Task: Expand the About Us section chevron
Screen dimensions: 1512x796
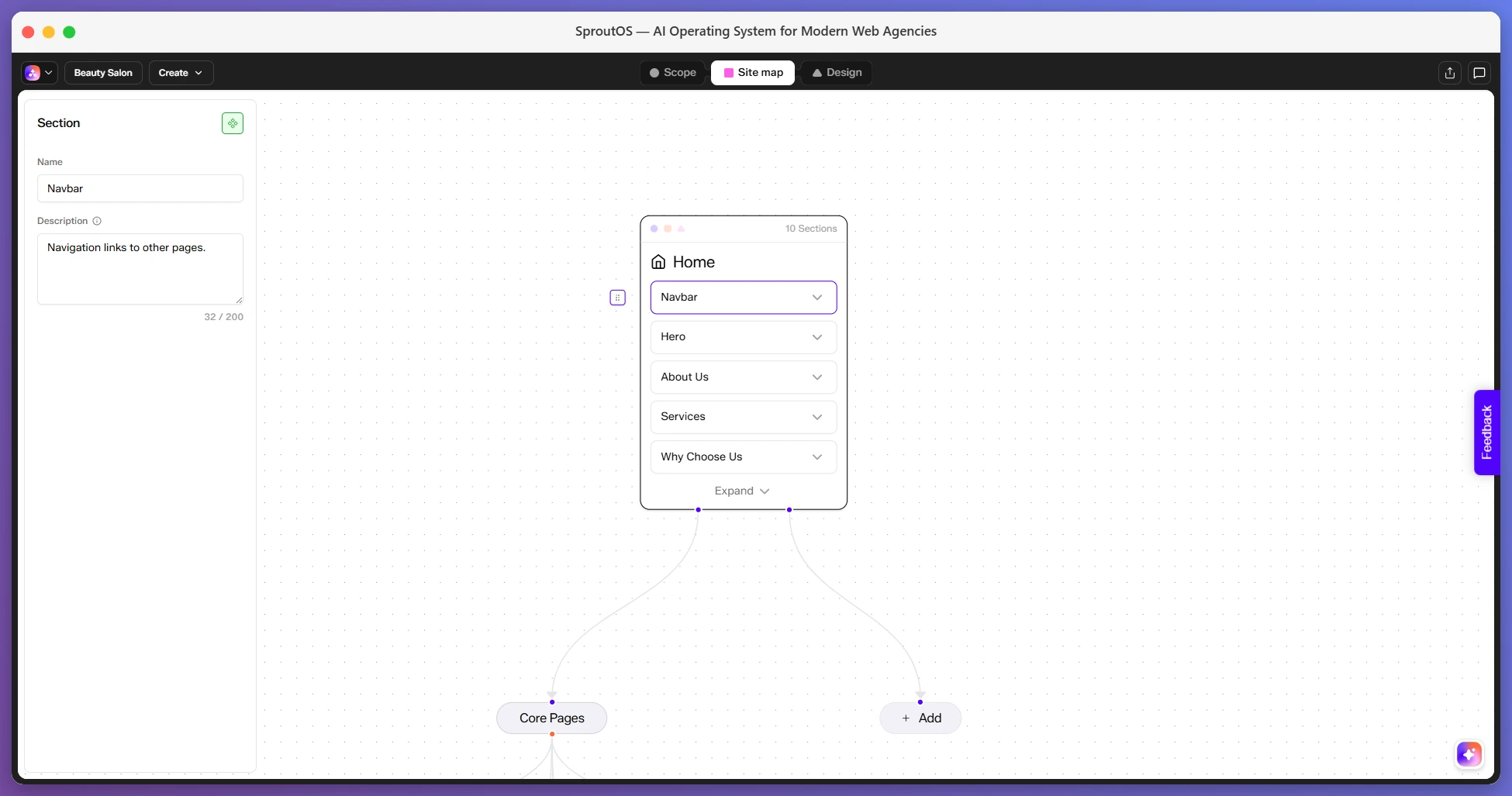Action: click(817, 377)
